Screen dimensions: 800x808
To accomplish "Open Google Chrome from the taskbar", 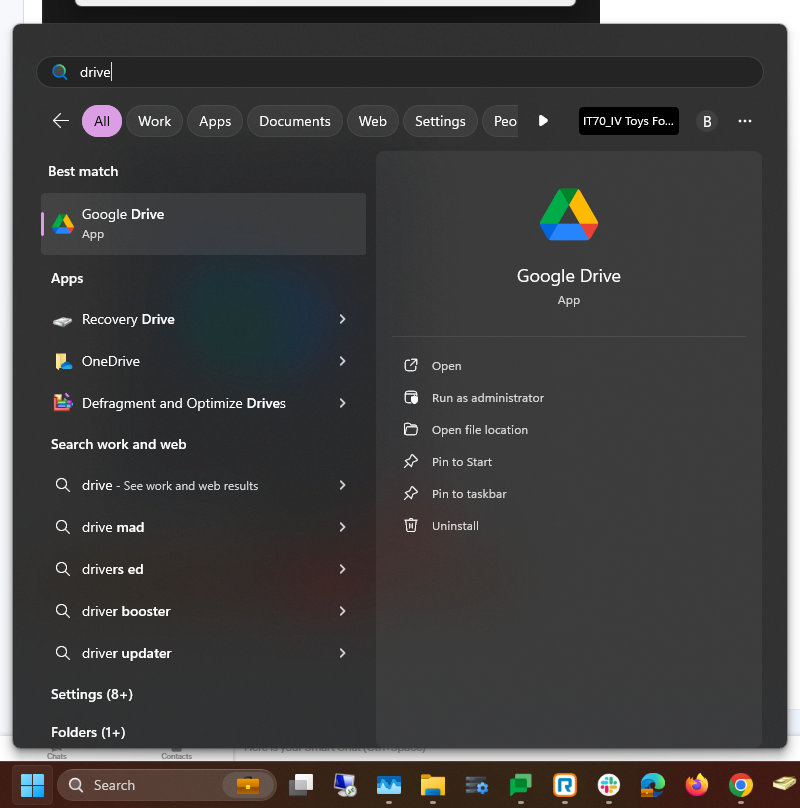I will (x=741, y=785).
